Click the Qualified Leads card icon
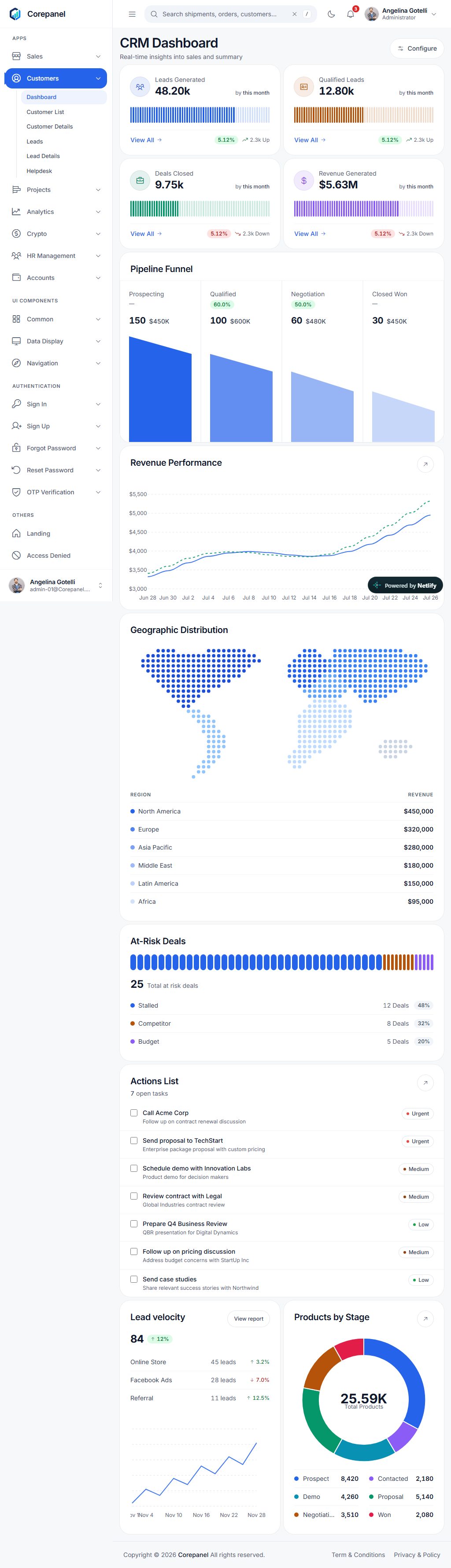The height and width of the screenshot is (1568, 451). (x=304, y=87)
